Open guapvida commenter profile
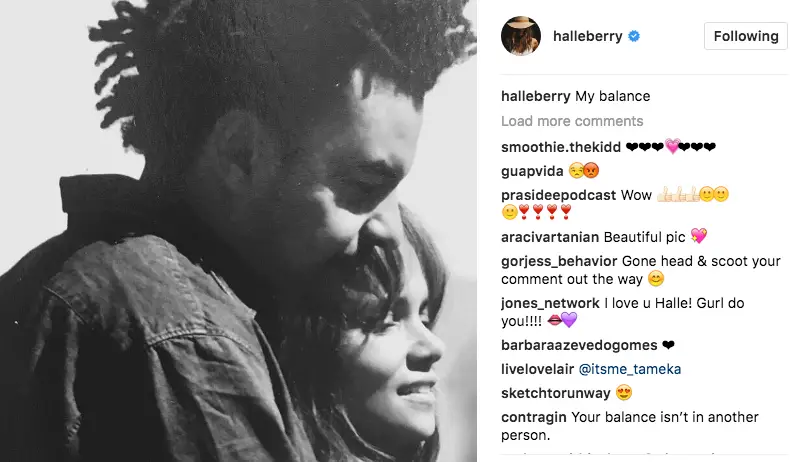This screenshot has width=808, height=462. click(532, 171)
